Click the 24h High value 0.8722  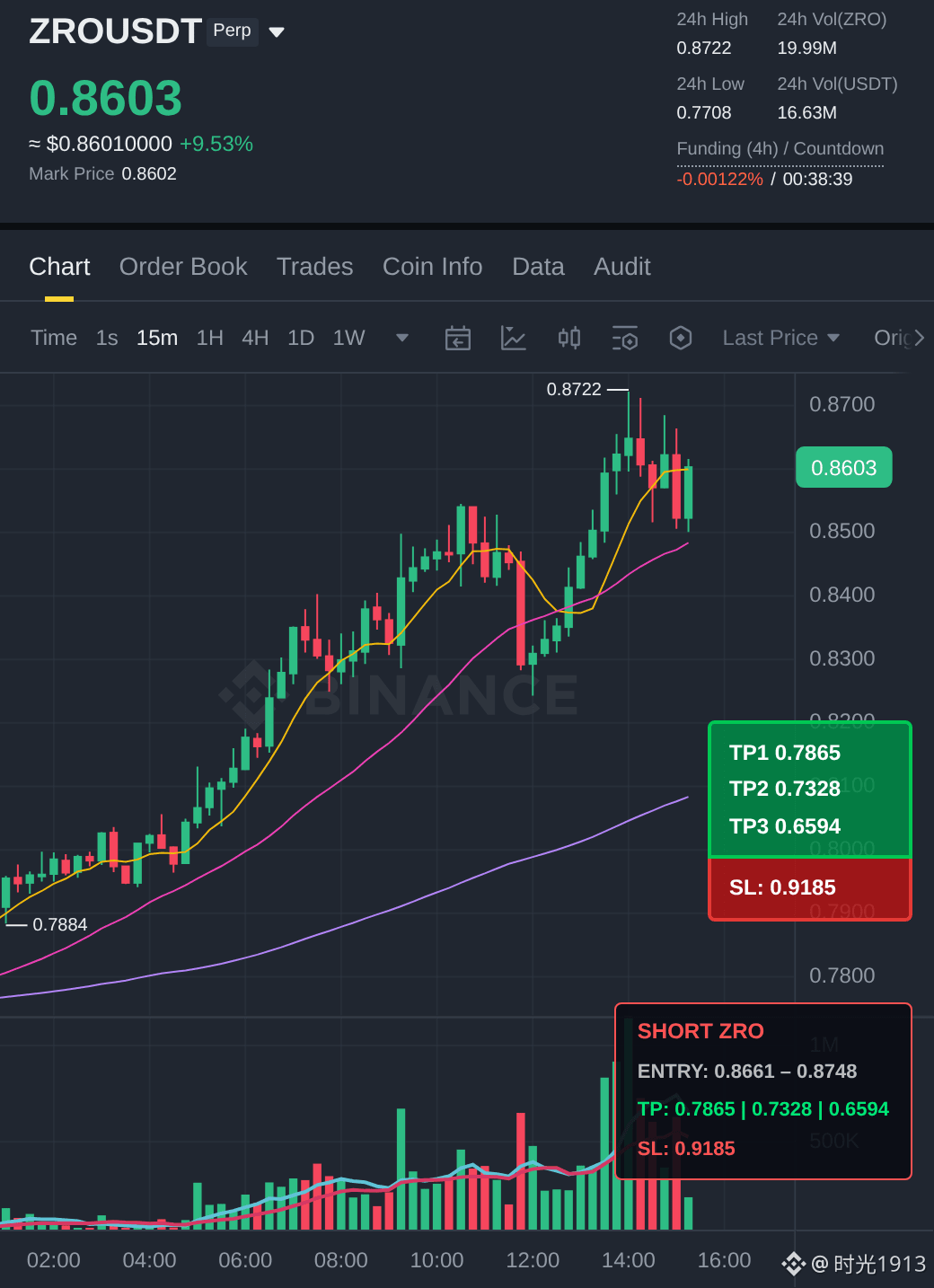tap(704, 48)
